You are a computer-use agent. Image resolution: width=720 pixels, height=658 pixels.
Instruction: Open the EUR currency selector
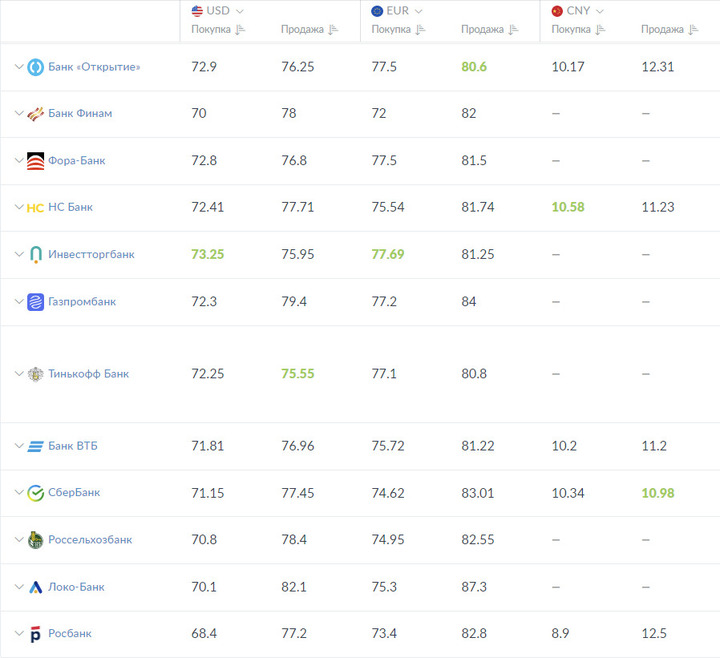(x=397, y=11)
